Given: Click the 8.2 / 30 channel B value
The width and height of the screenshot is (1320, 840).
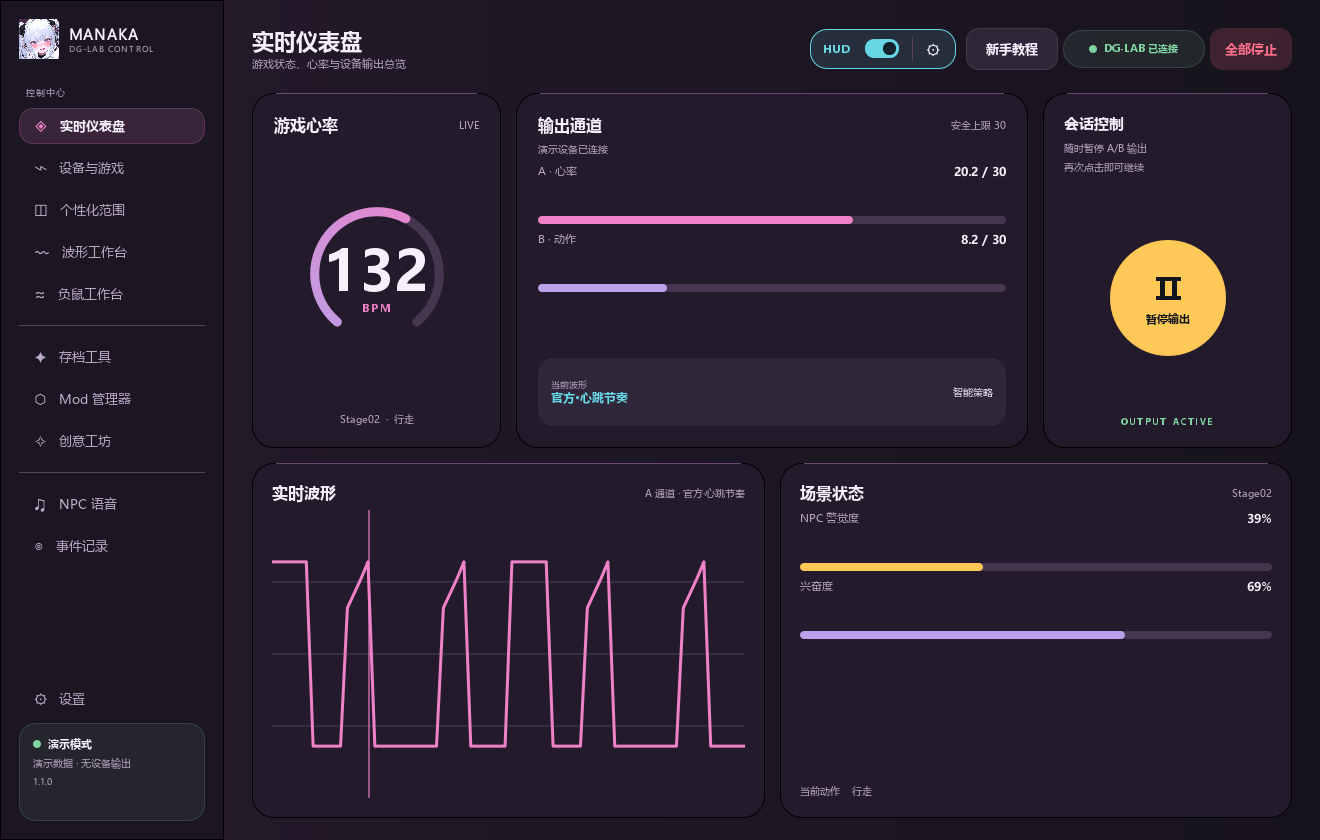Looking at the screenshot, I should 984,240.
